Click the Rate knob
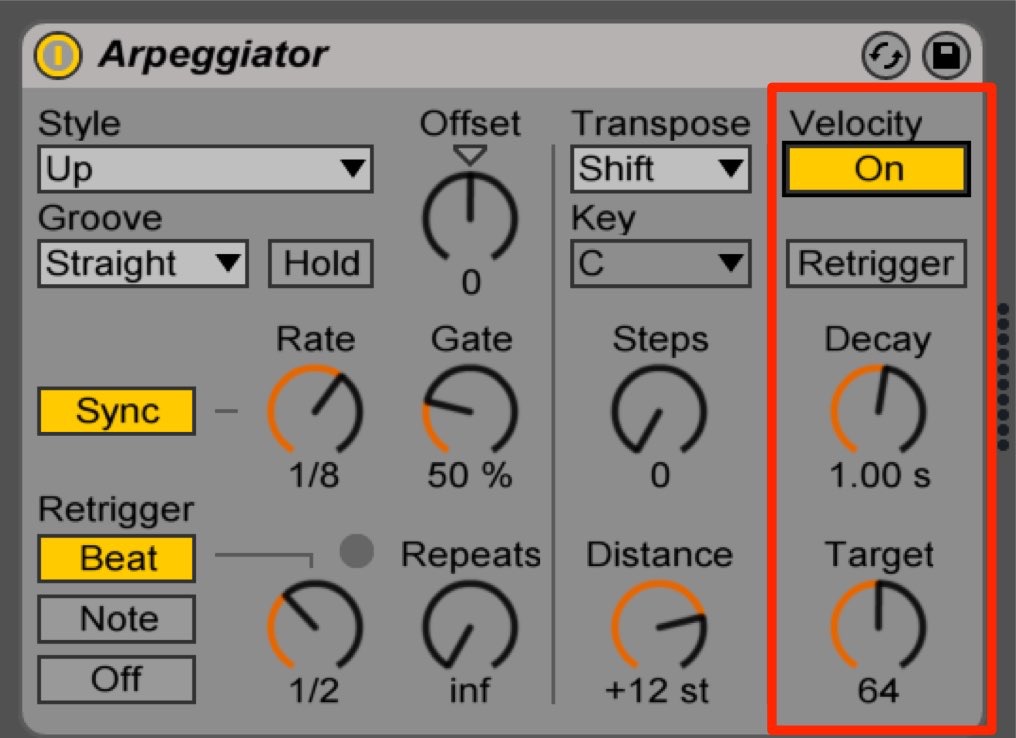 coord(315,410)
